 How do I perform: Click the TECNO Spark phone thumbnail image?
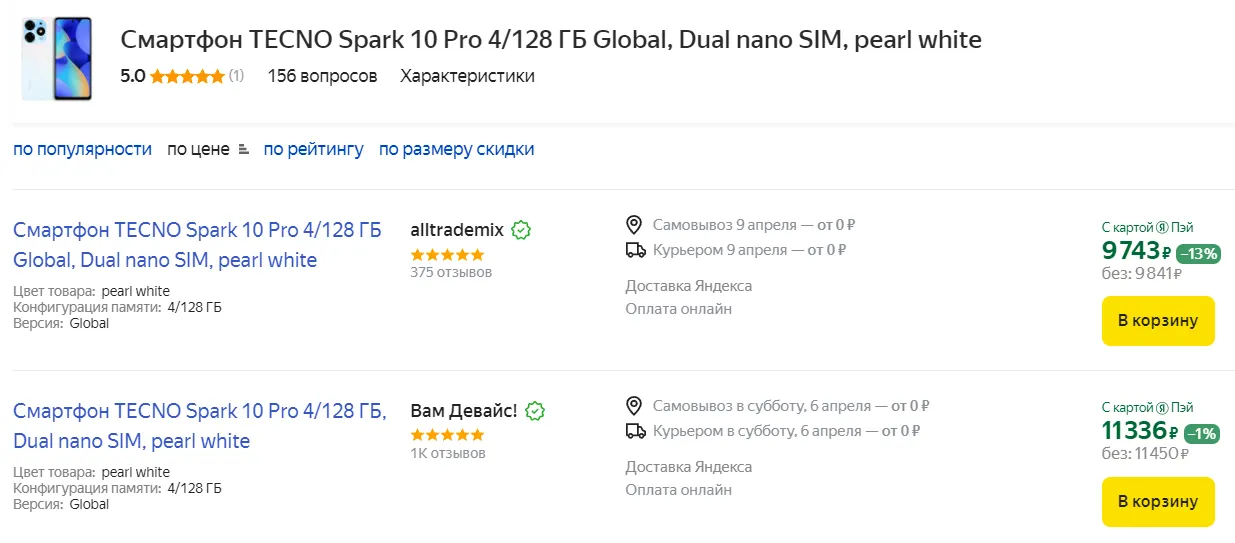(57, 58)
